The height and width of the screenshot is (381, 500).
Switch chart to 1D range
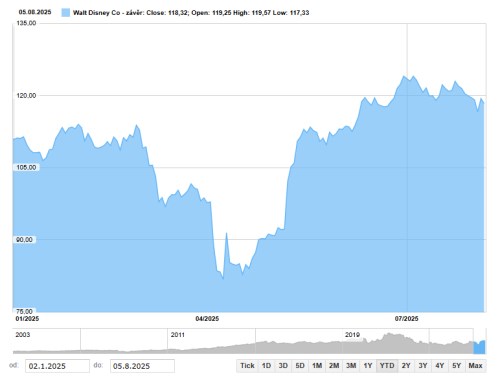(266, 366)
